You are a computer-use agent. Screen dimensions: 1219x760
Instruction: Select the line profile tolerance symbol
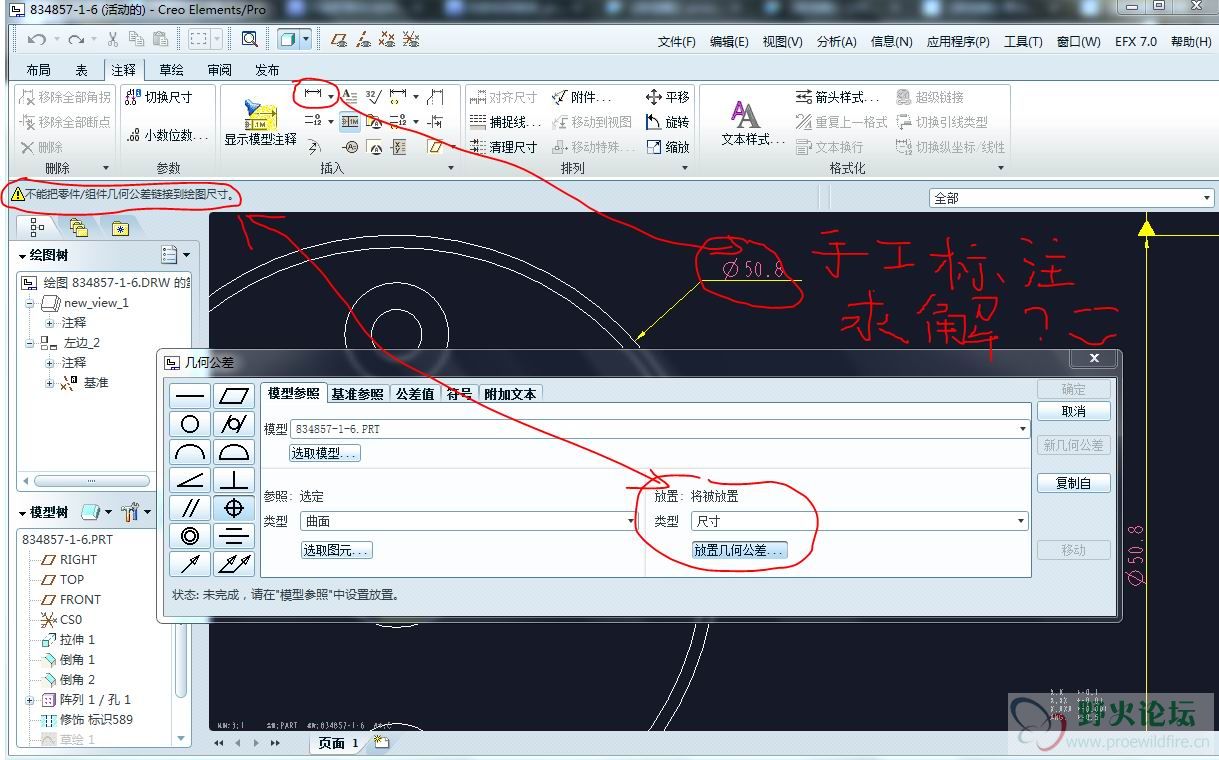pyautogui.click(x=190, y=452)
